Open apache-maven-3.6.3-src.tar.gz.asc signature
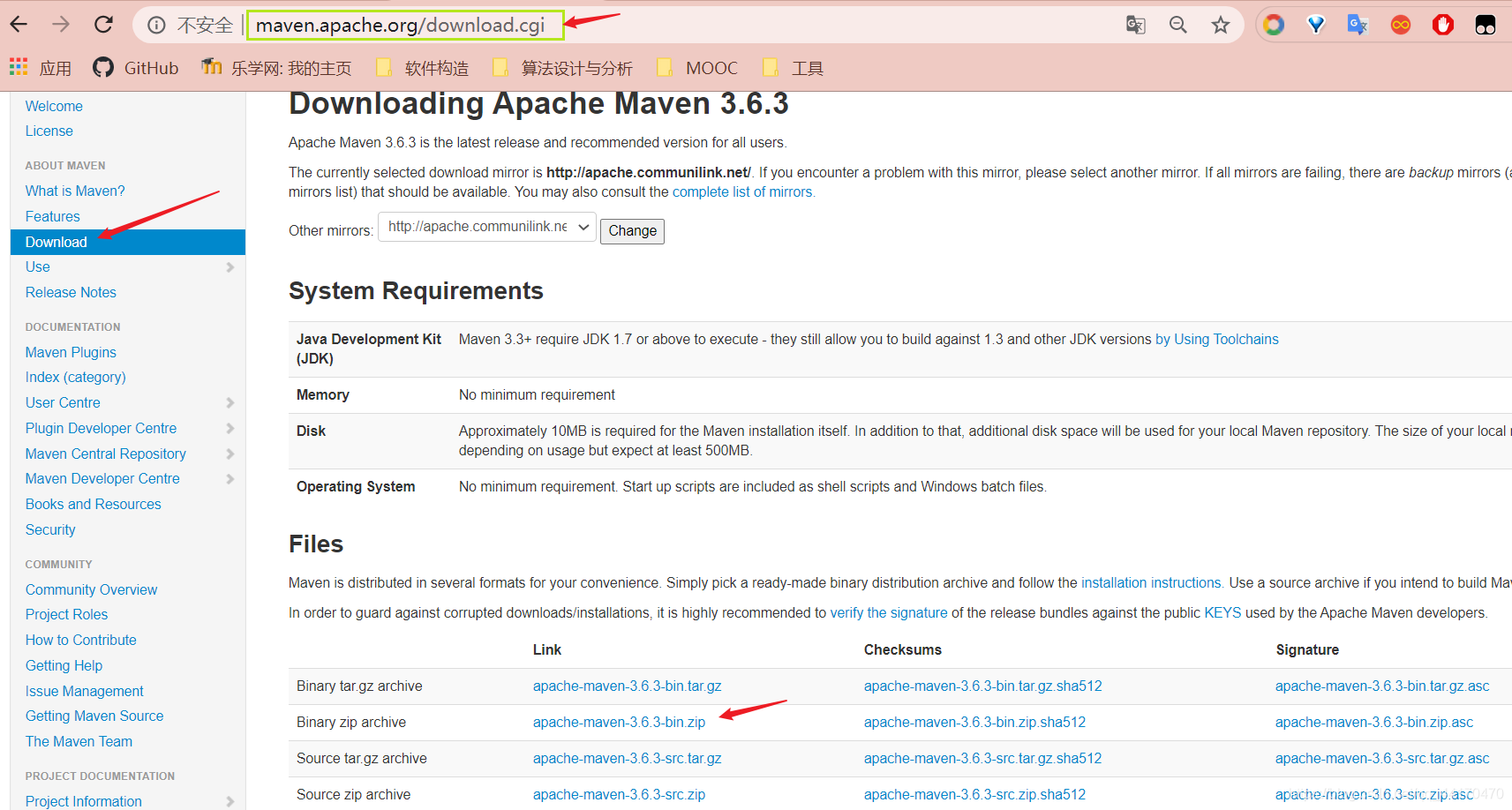 [1382, 758]
